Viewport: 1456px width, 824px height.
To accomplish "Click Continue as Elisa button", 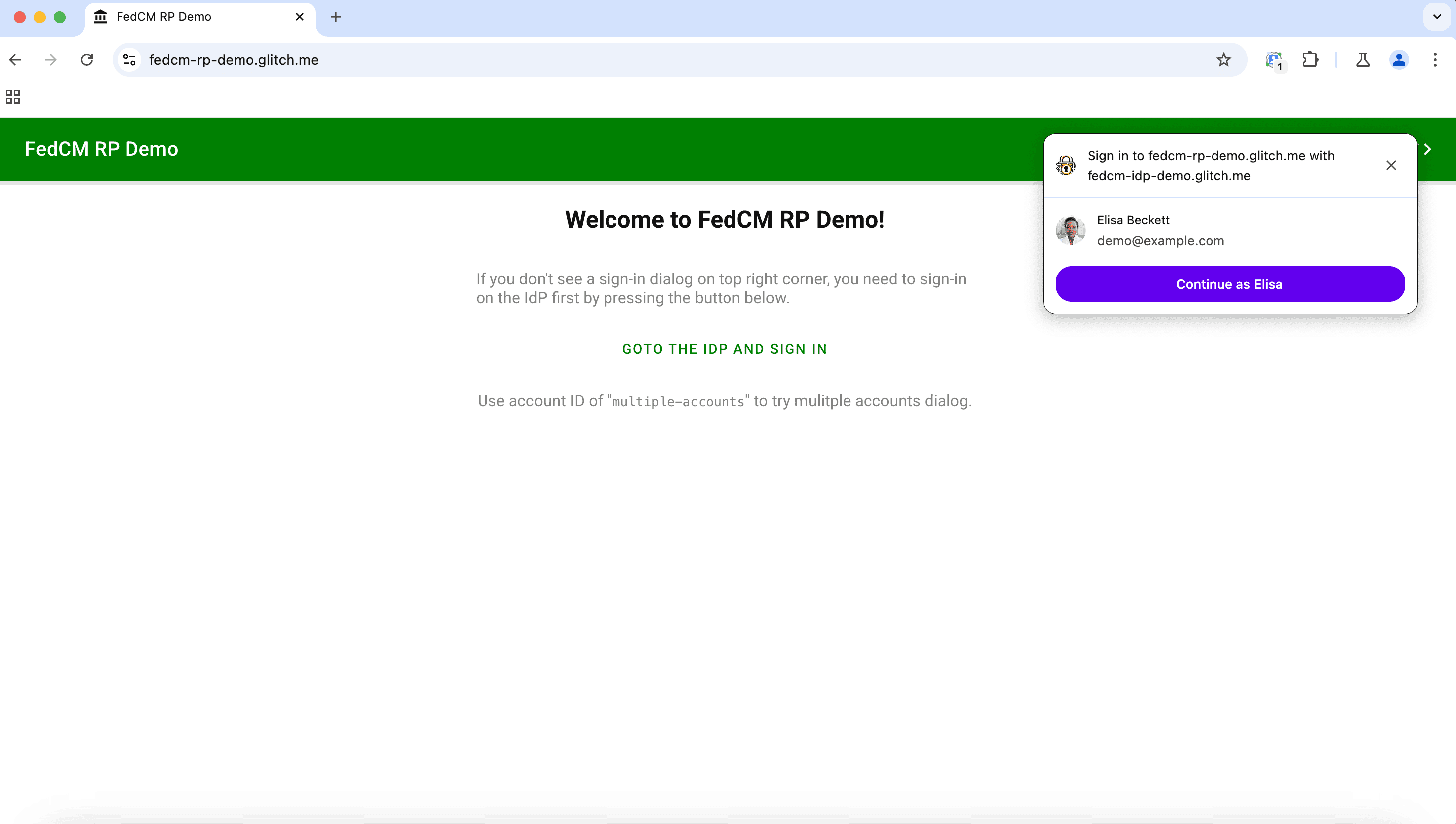I will click(x=1229, y=283).
